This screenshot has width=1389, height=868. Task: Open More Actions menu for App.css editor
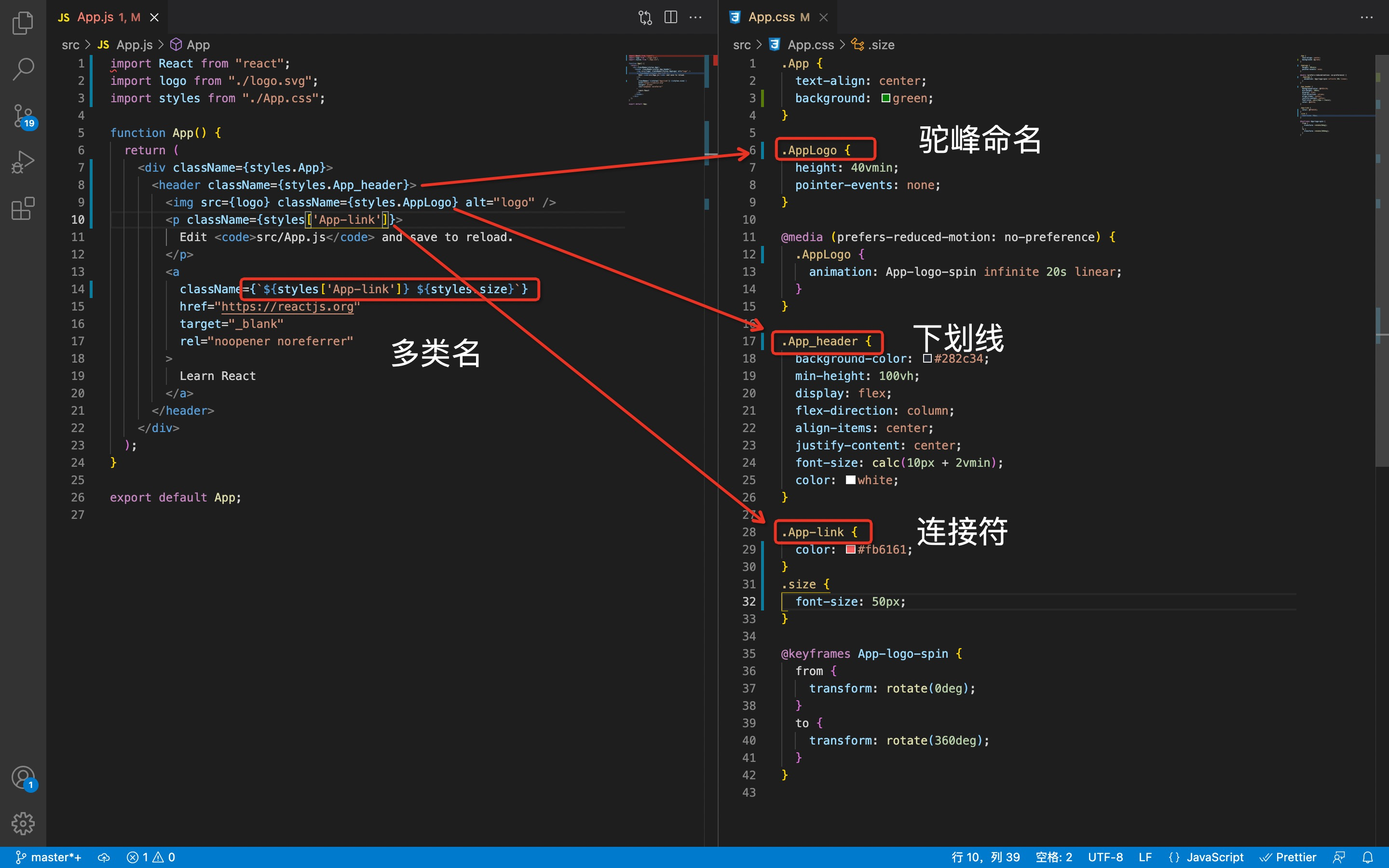[1367, 17]
